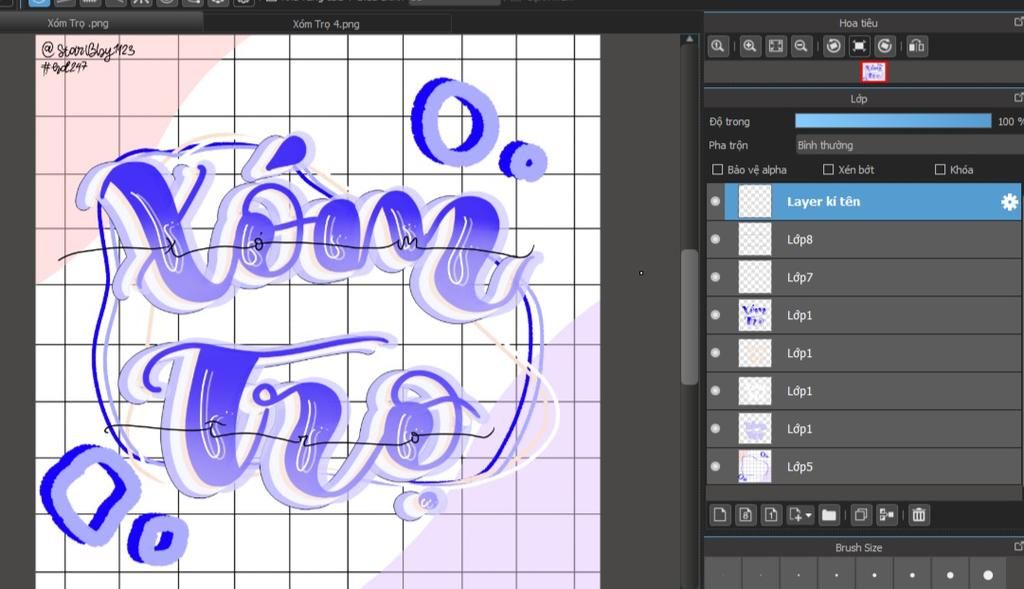
Task: Delete the selected layer with trash icon
Action: click(919, 515)
